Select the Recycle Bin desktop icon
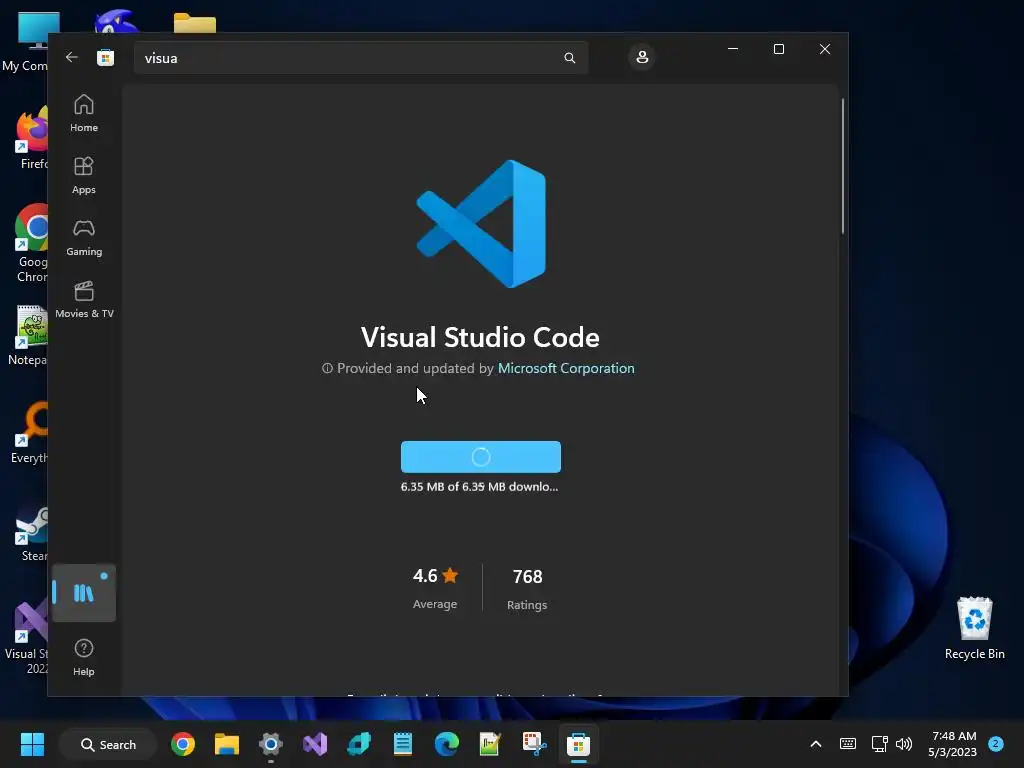 pos(974,628)
